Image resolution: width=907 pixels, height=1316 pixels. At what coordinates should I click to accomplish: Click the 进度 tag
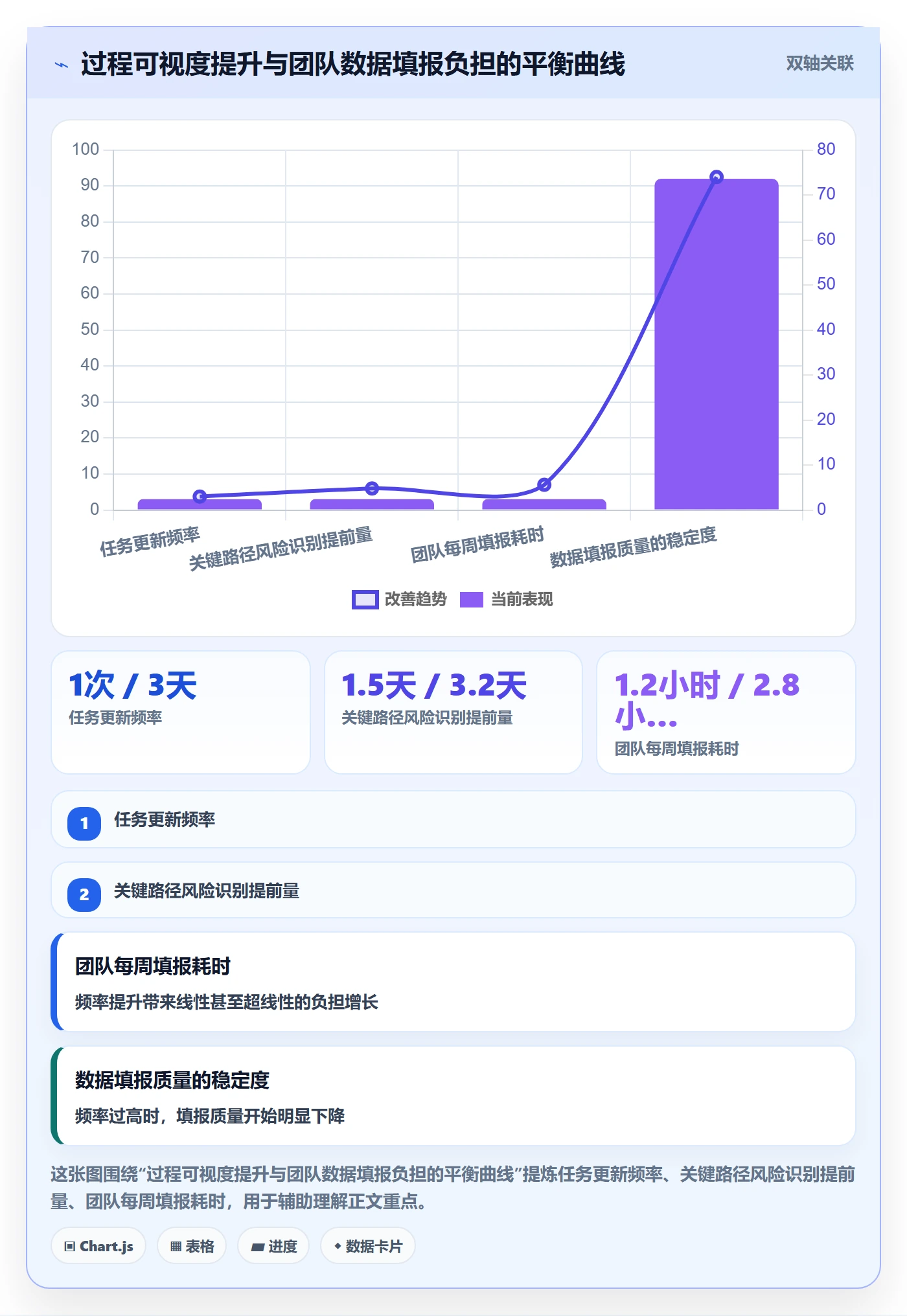273,1246
